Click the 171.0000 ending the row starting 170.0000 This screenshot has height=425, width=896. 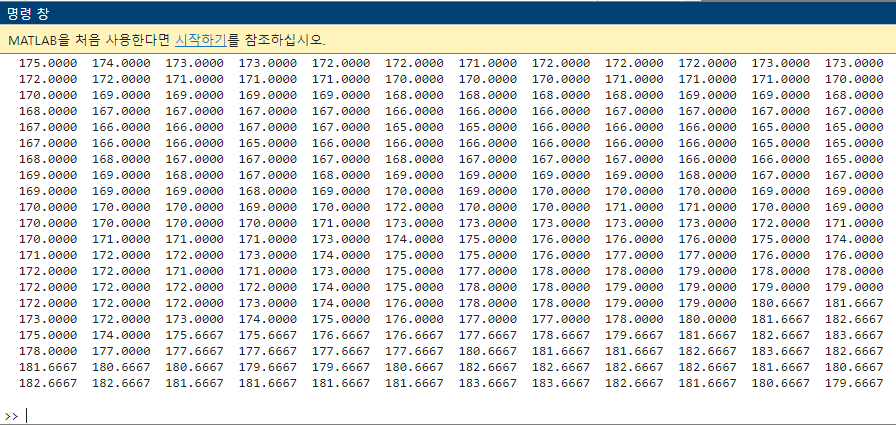click(x=854, y=223)
